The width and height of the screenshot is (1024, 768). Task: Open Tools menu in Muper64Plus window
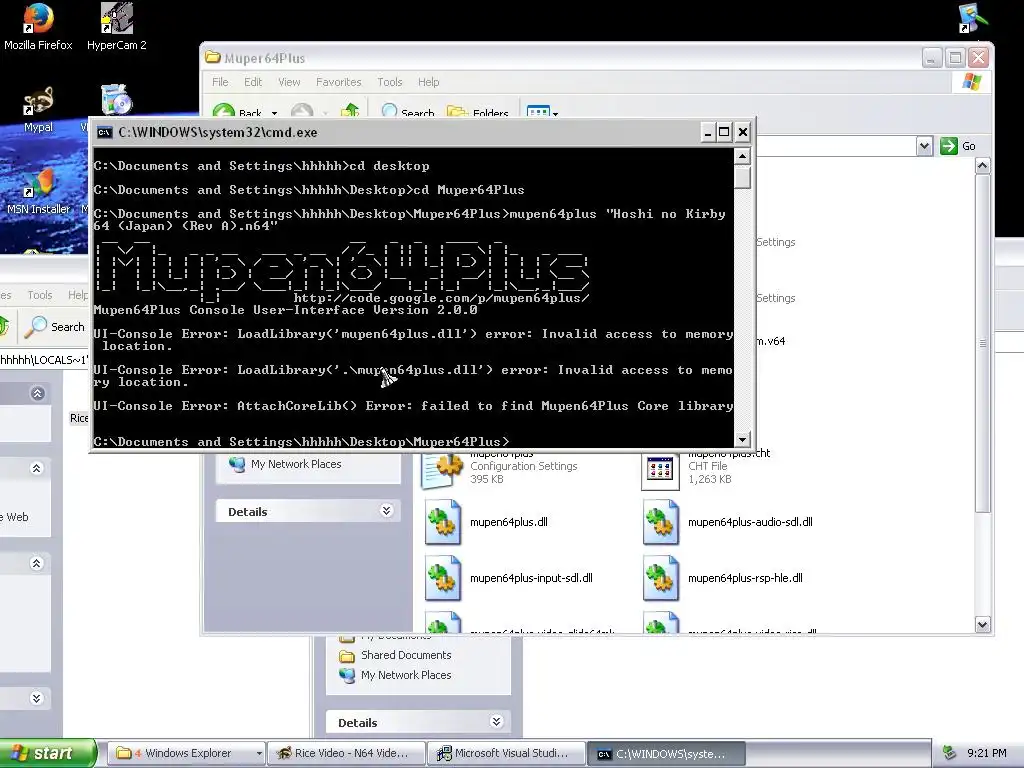pos(389,82)
